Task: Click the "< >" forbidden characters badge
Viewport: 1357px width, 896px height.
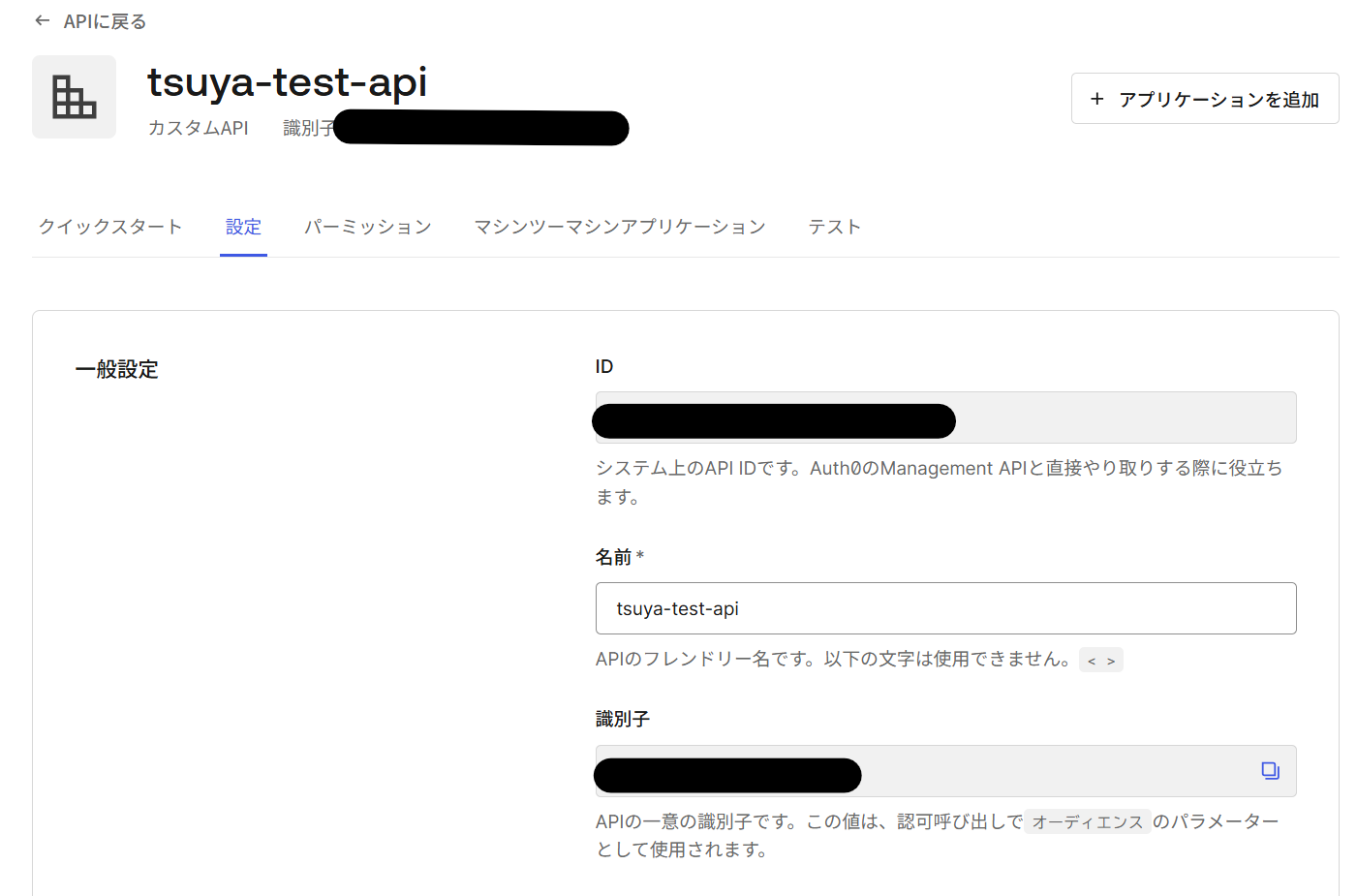Action: pos(1100,659)
